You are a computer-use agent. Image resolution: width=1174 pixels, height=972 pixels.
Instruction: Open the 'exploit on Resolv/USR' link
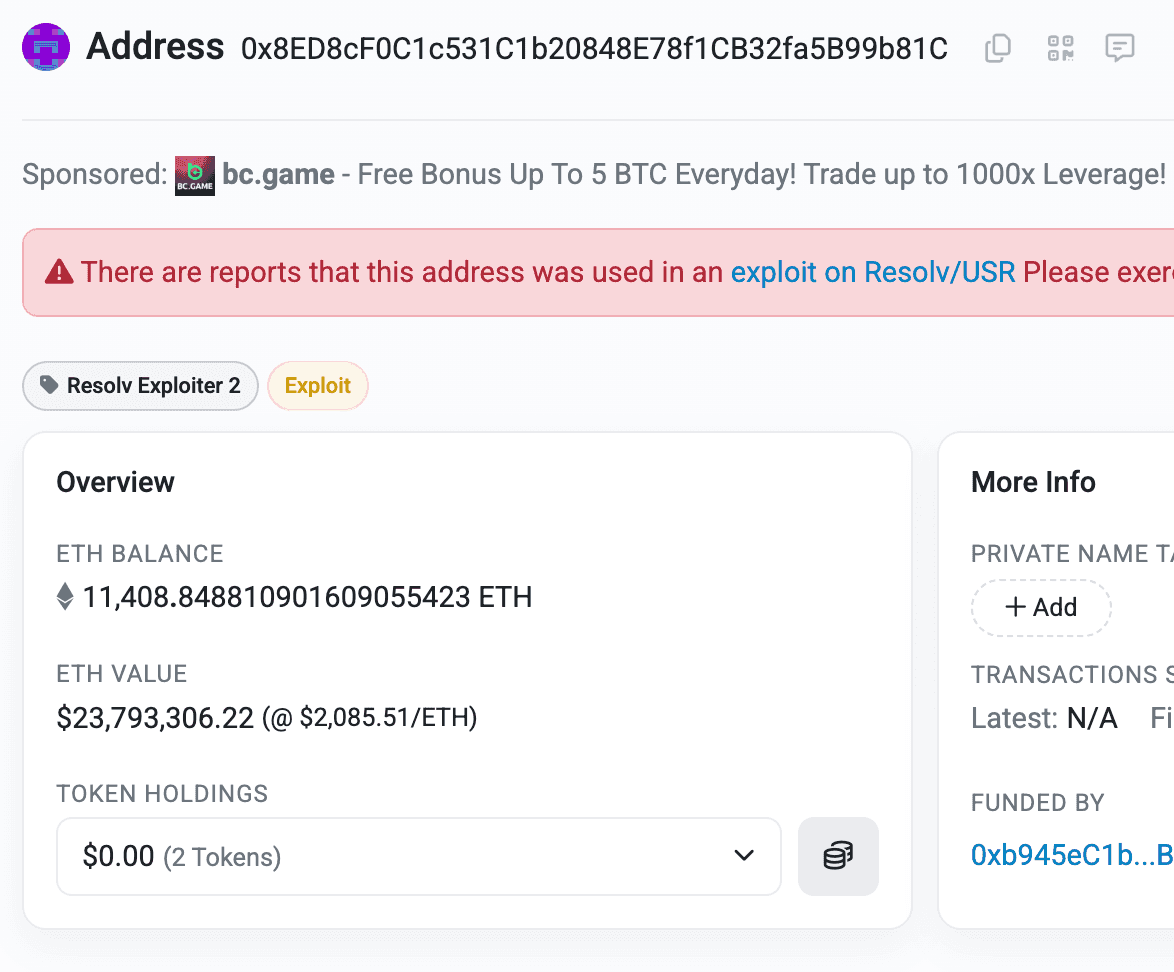tap(872, 272)
